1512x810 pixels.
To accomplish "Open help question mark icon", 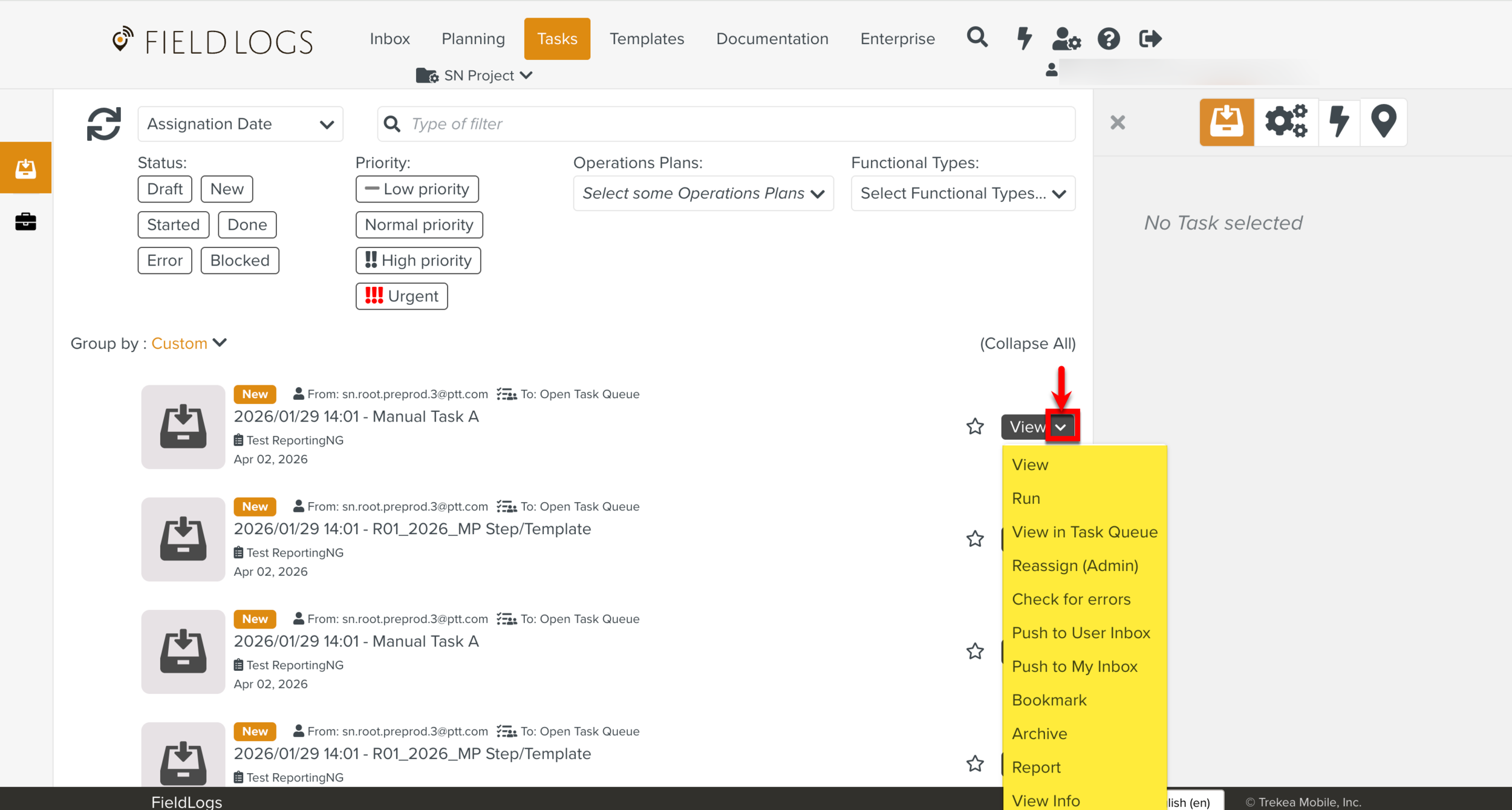I will tap(1108, 39).
